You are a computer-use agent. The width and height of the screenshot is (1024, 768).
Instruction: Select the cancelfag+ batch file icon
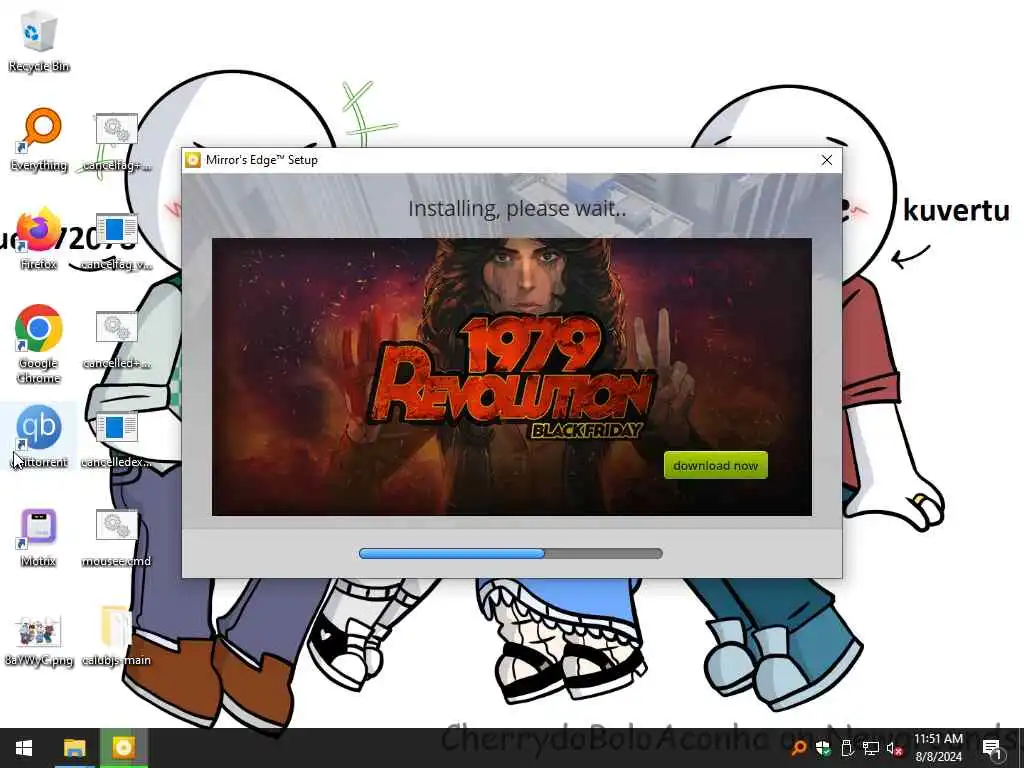point(116,142)
